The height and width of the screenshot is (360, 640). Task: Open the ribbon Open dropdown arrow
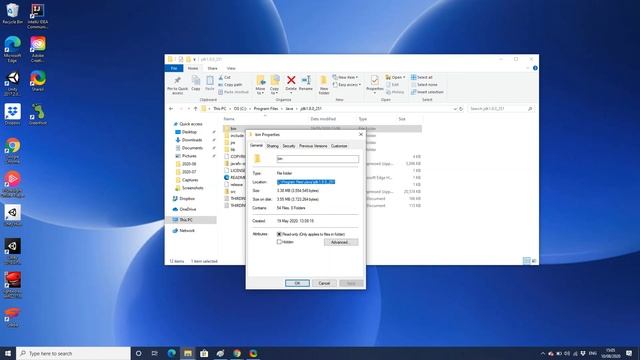coord(404,77)
